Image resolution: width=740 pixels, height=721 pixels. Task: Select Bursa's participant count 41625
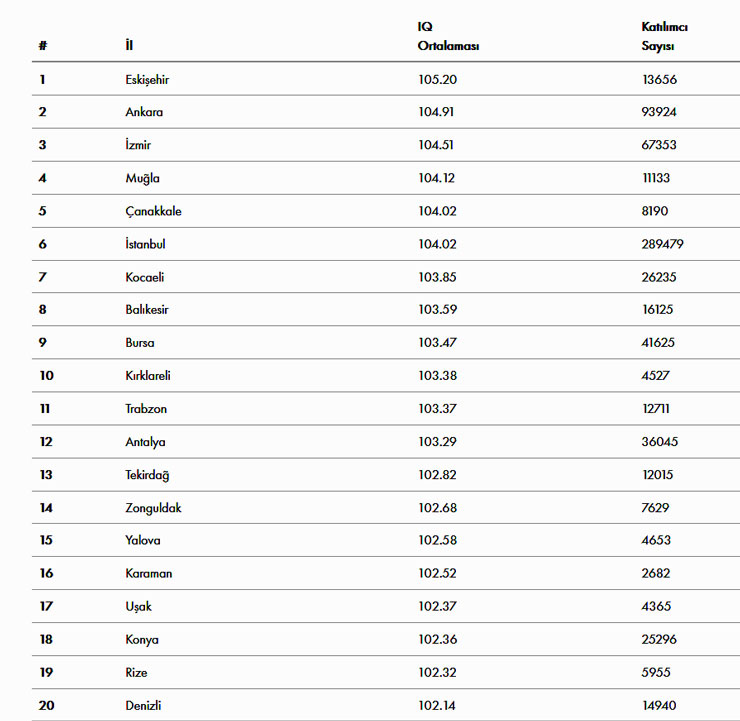tap(658, 343)
